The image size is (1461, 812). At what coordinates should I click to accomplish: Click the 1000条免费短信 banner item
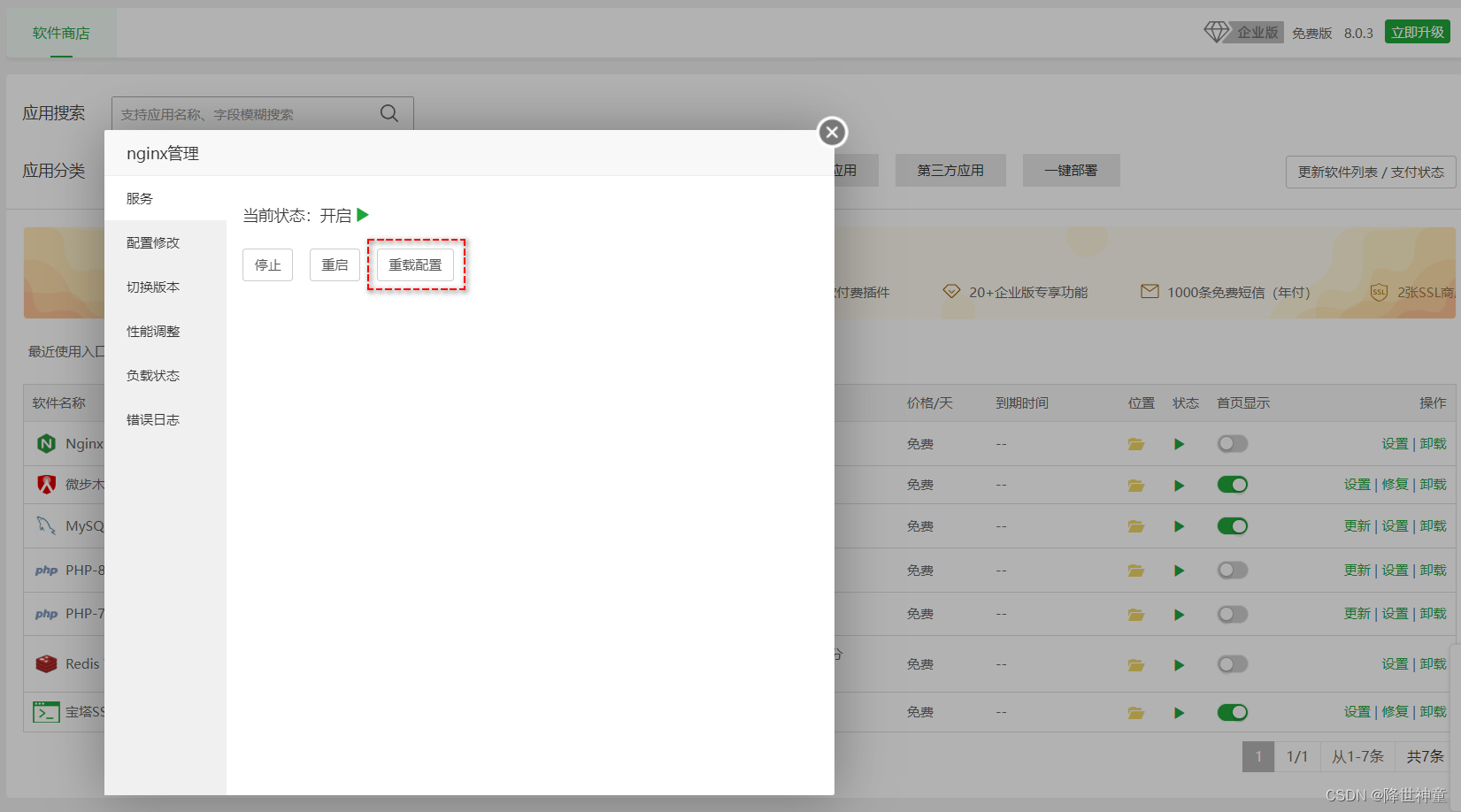pos(1226,292)
